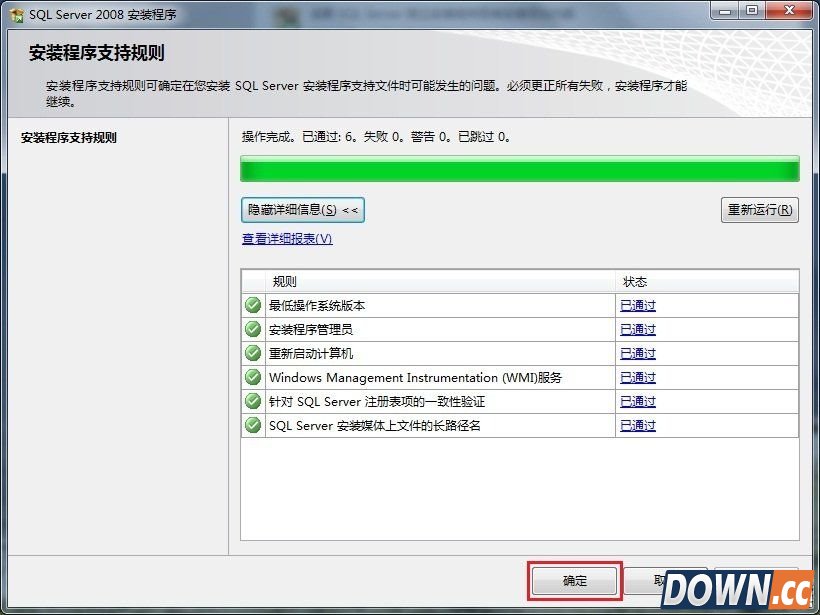Select the green check icon next to 重新启动计算机
This screenshot has height=615, width=820.
click(x=253, y=353)
